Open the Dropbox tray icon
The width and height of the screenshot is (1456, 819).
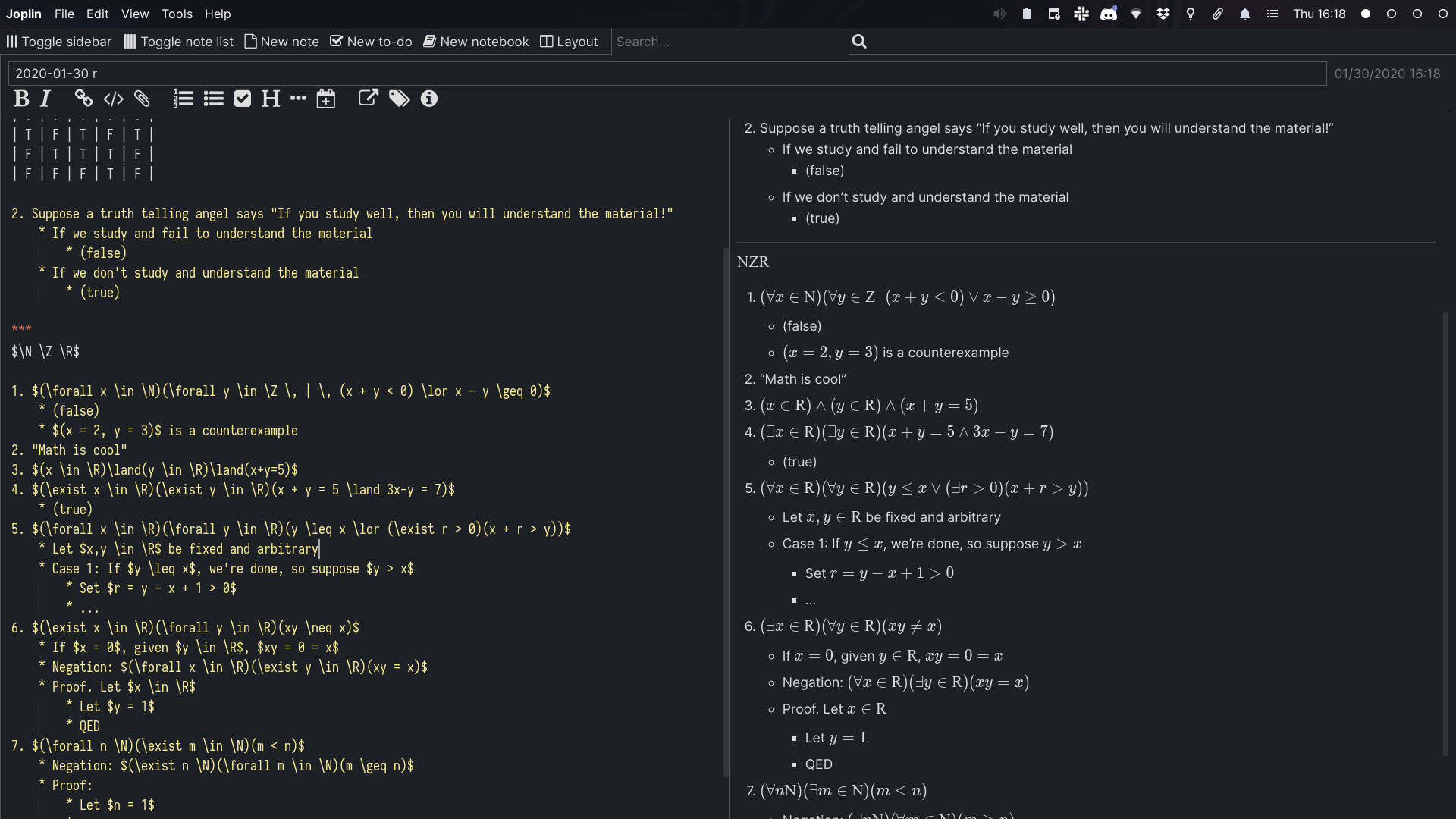(1163, 14)
